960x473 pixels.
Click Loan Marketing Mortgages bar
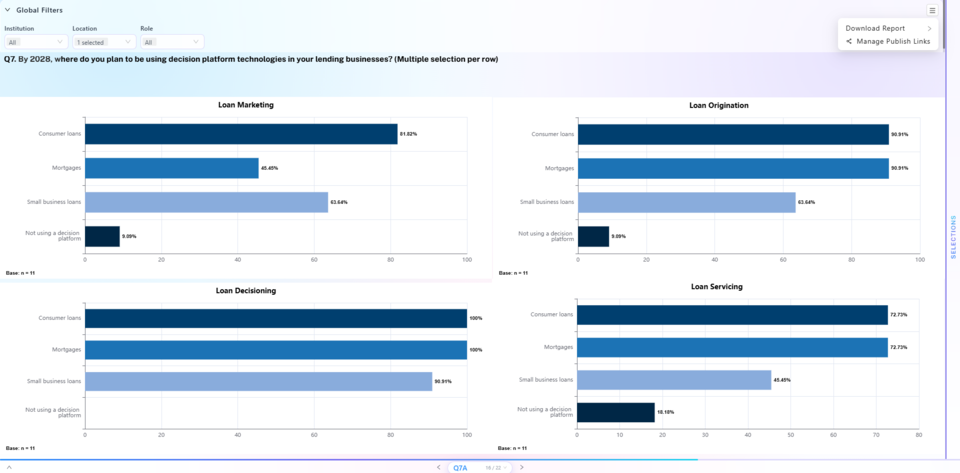[x=171, y=168]
